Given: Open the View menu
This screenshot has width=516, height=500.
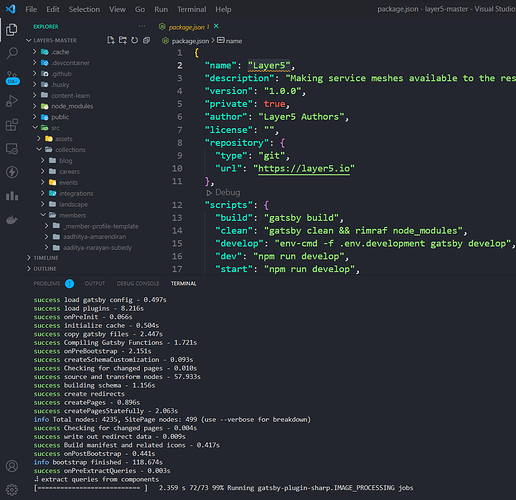Looking at the screenshot, I should click(117, 9).
